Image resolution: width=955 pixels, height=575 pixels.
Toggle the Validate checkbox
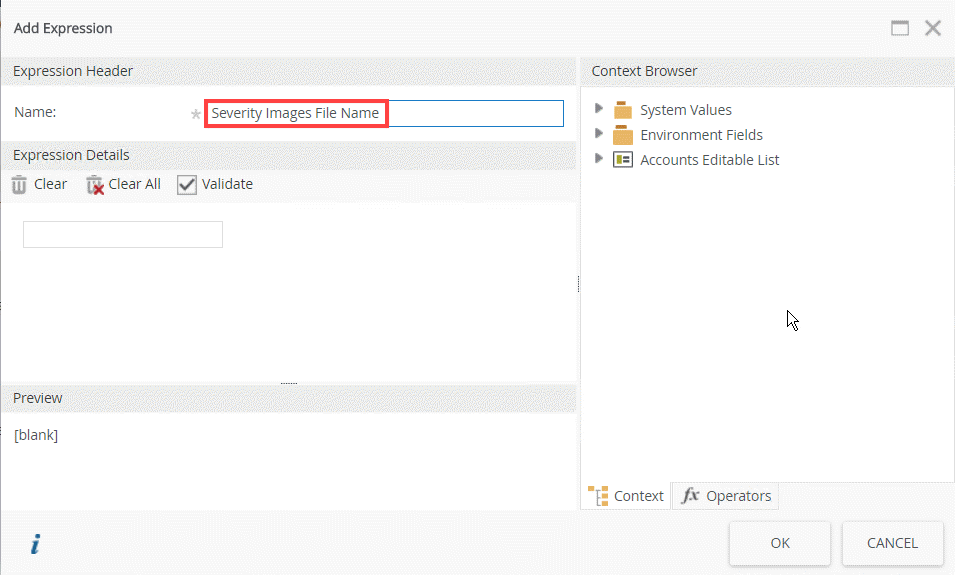[187, 185]
